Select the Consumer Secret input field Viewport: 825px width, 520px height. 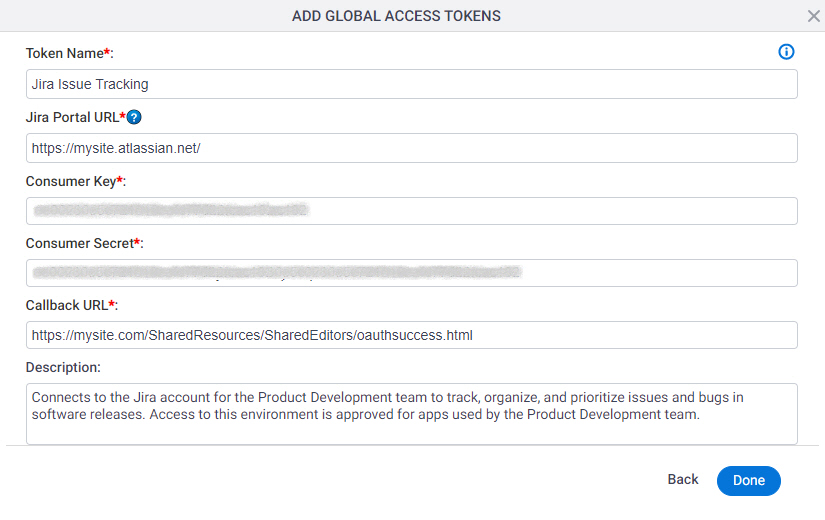[411, 273]
